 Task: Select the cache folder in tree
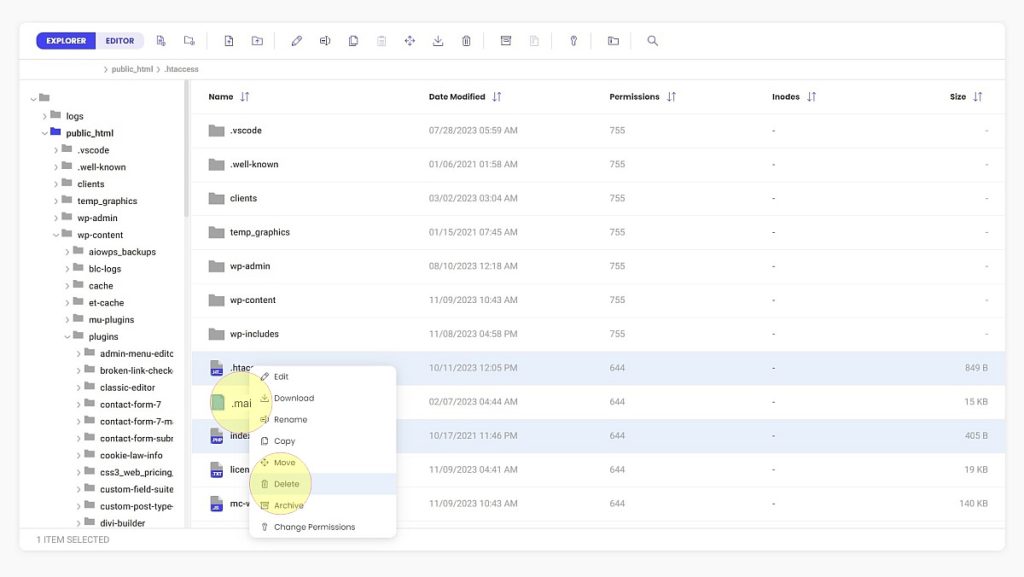pos(101,286)
